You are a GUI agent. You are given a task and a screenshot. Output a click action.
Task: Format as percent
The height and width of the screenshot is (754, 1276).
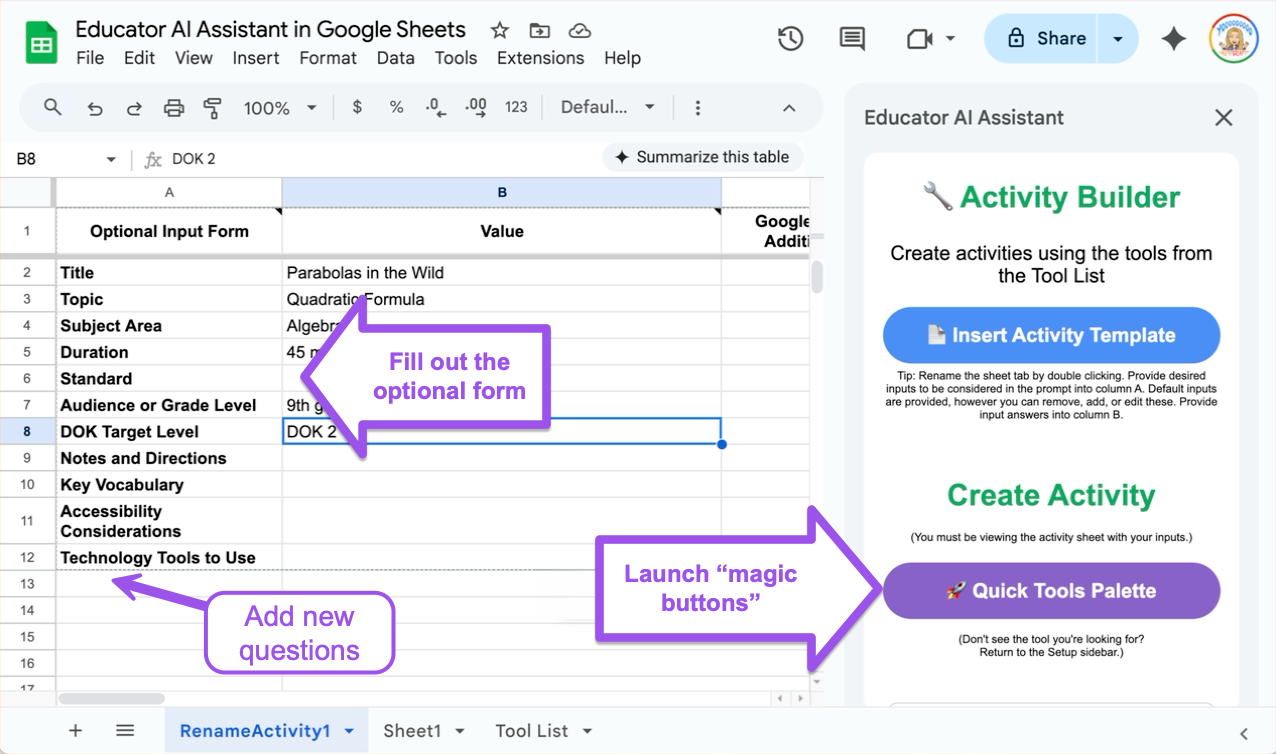396,107
